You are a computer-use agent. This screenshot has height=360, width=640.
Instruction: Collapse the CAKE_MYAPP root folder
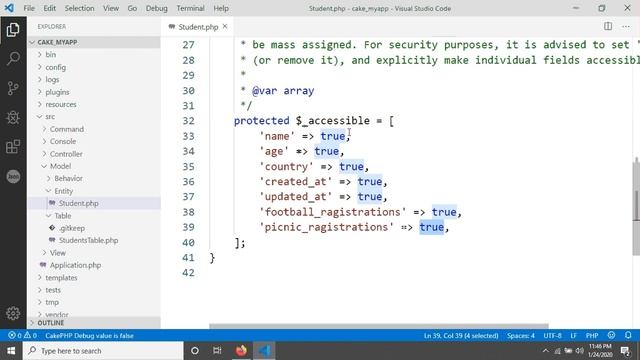94,42
